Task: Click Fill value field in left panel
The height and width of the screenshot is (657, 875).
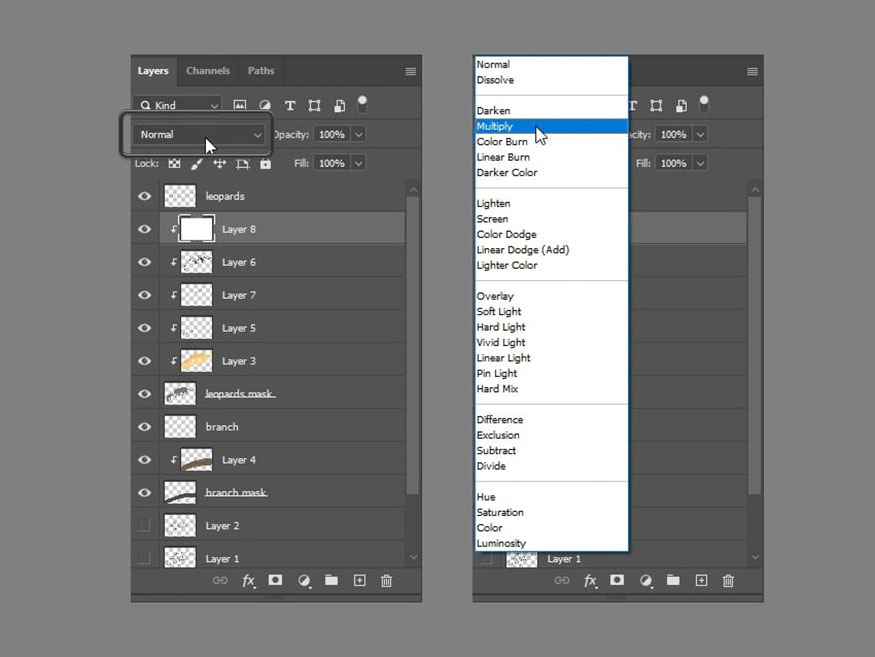Action: 332,164
